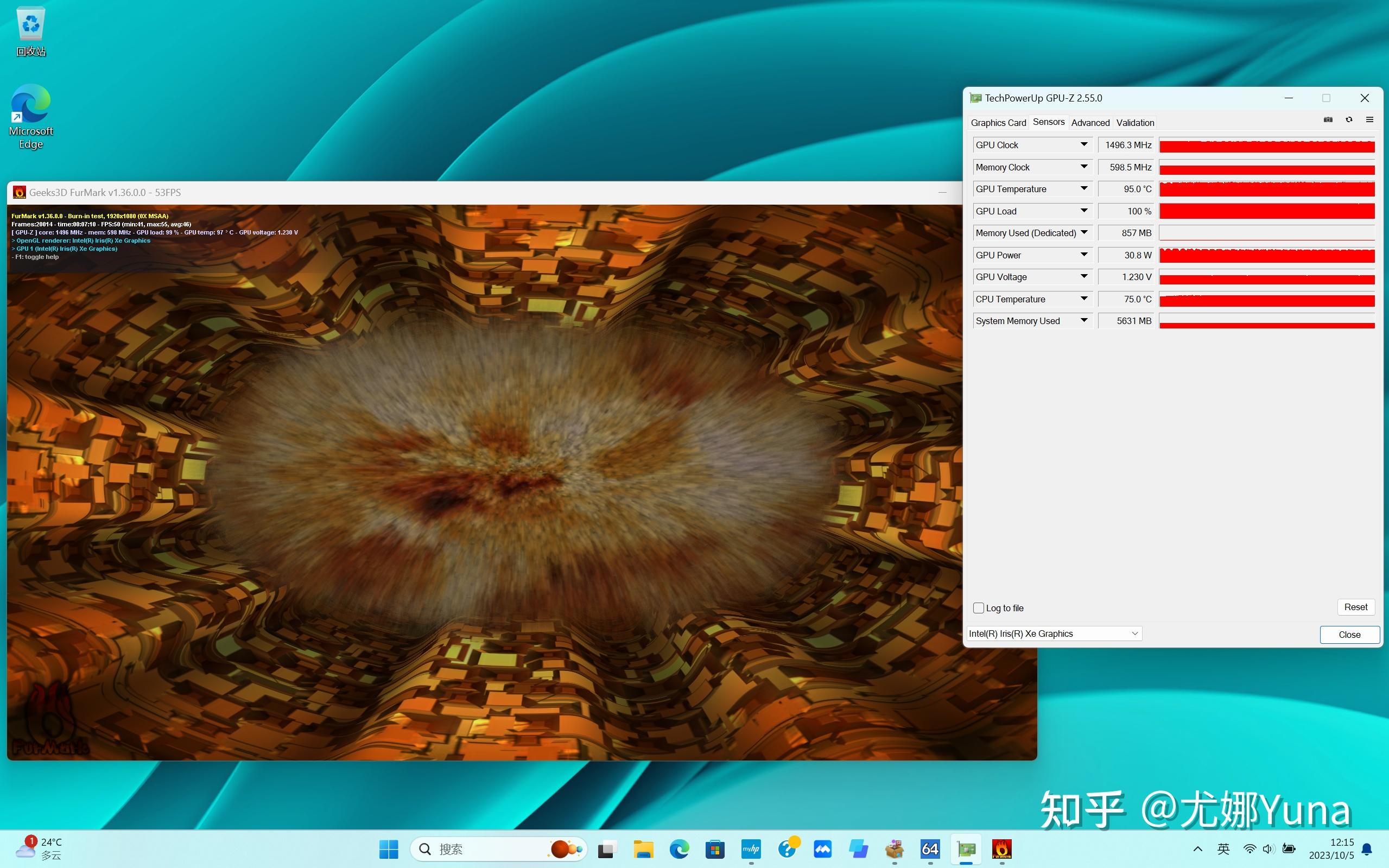1389x868 pixels.
Task: Open Task View in the taskbar
Action: point(607,849)
